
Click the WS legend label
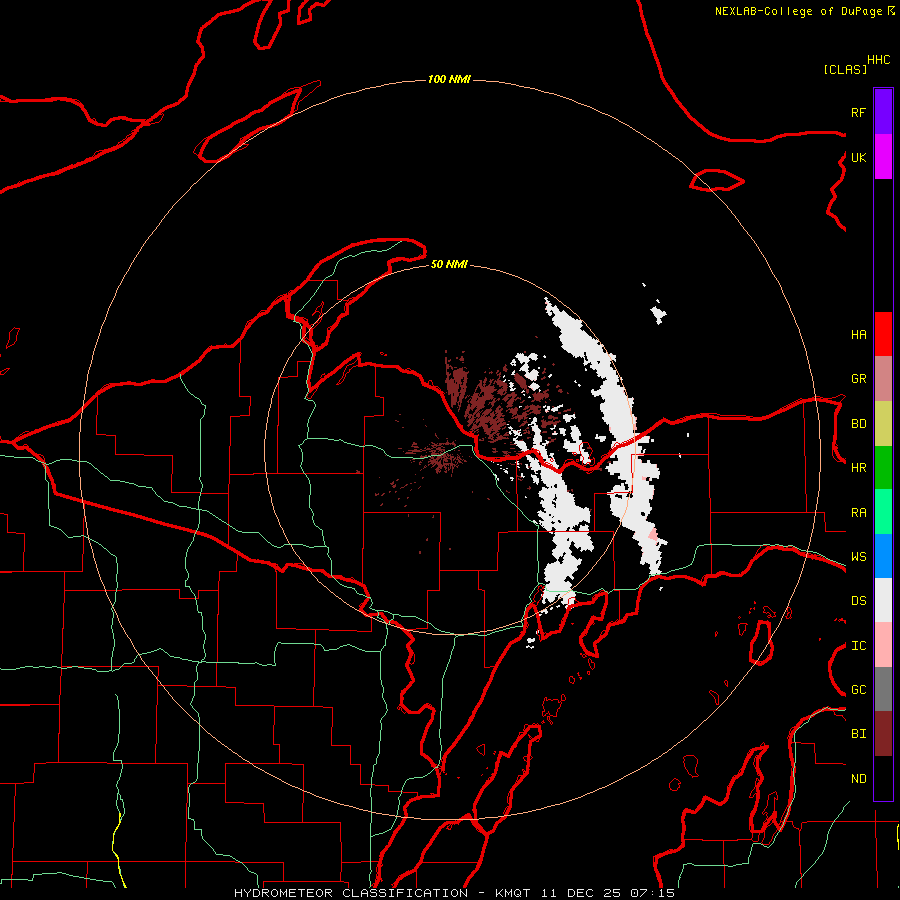pyautogui.click(x=858, y=556)
